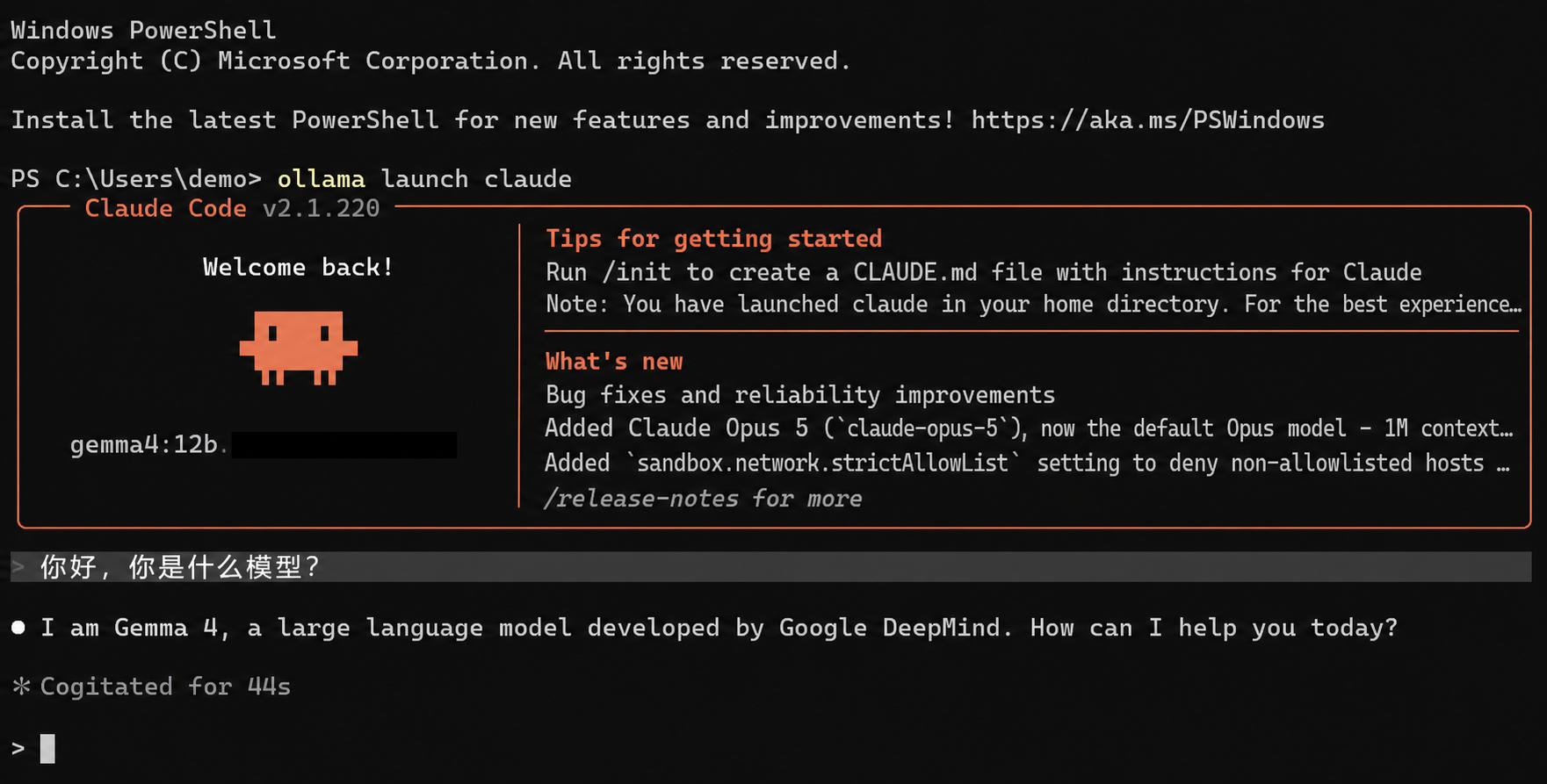This screenshot has width=1547, height=784.
Task: Click the 'Cogitated for 44s' status line
Action: click(x=165, y=687)
